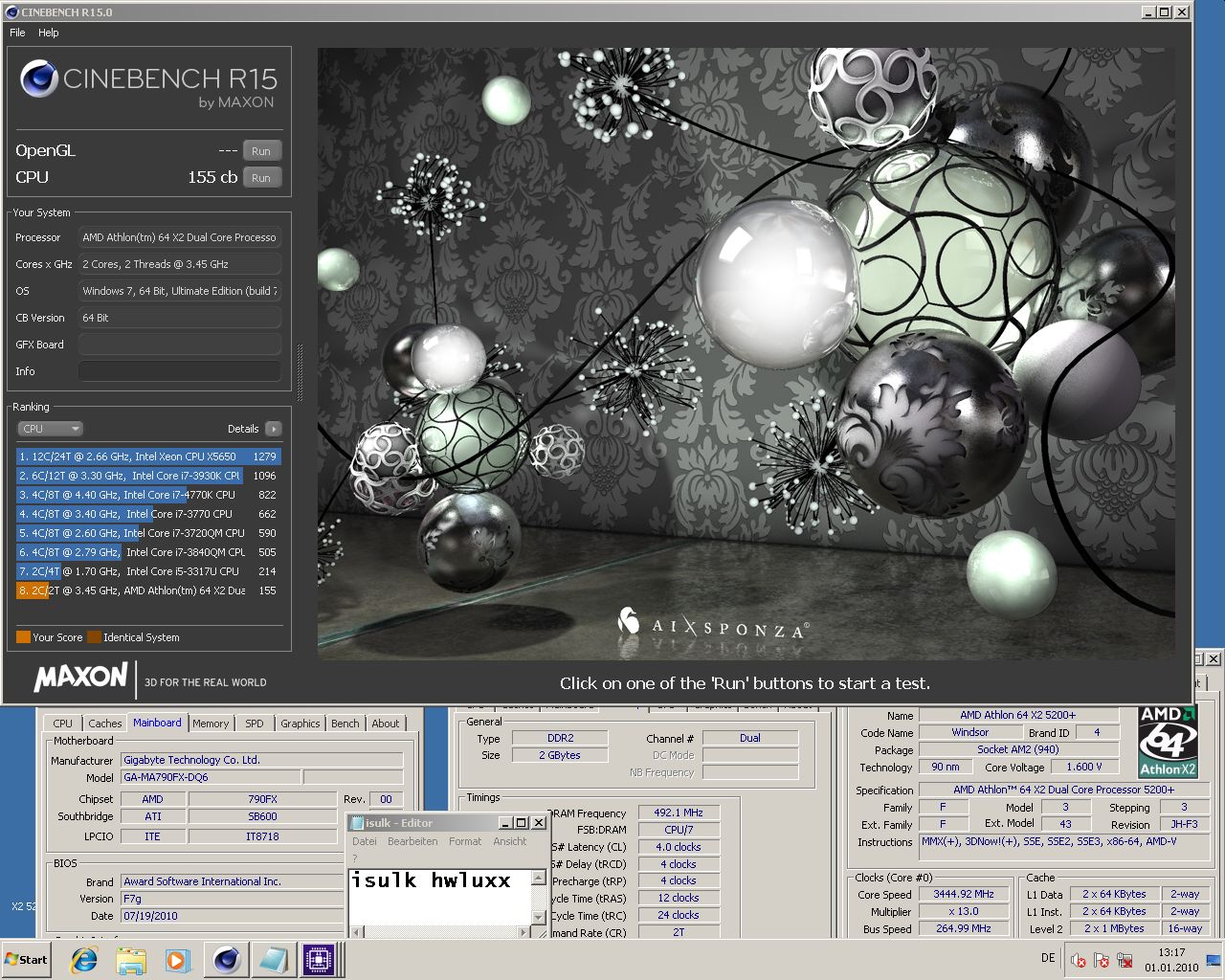
Task: Click the Windsor code name field
Action: coord(970,732)
